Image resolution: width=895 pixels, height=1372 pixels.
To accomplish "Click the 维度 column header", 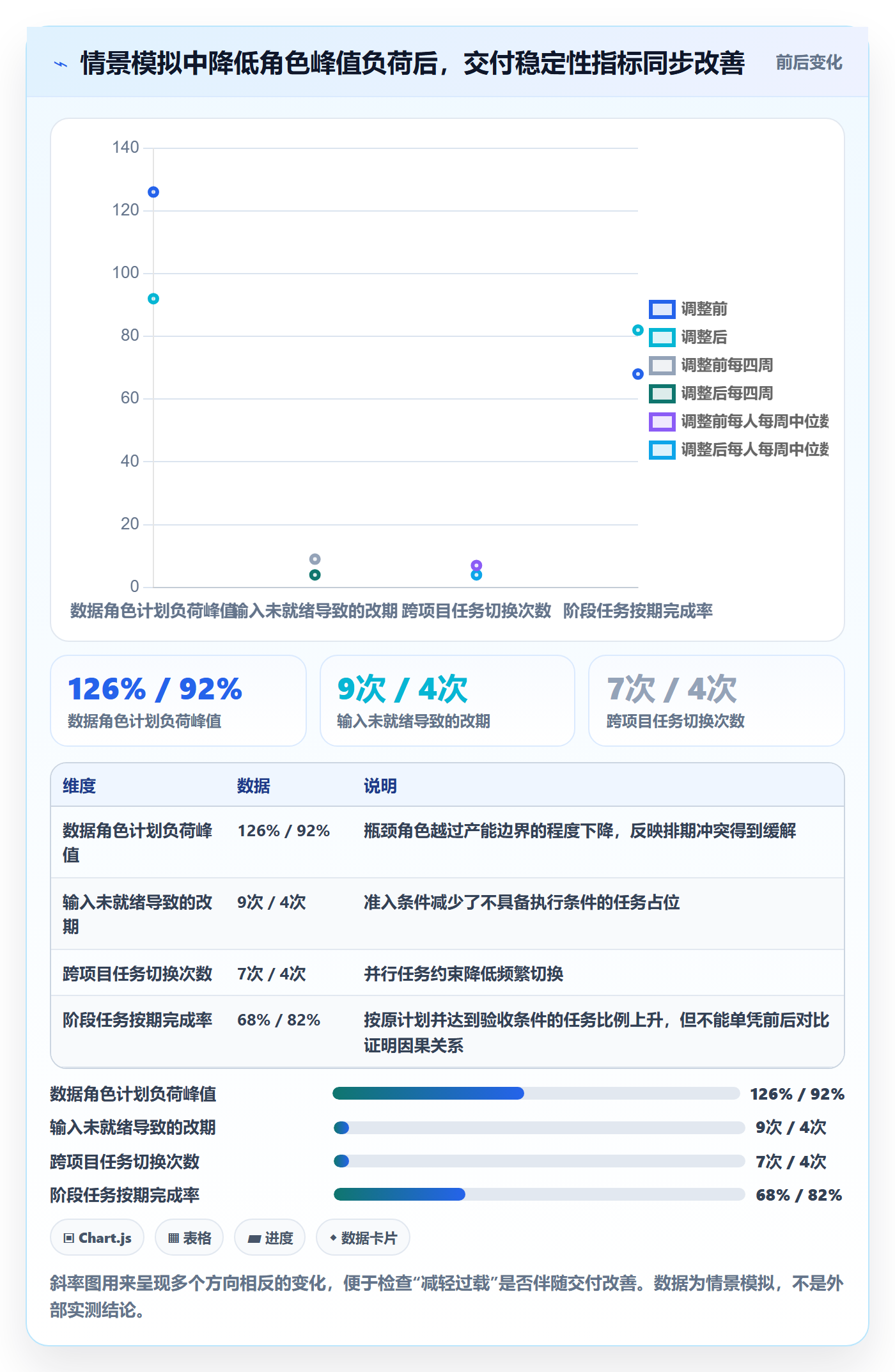I will (x=79, y=786).
